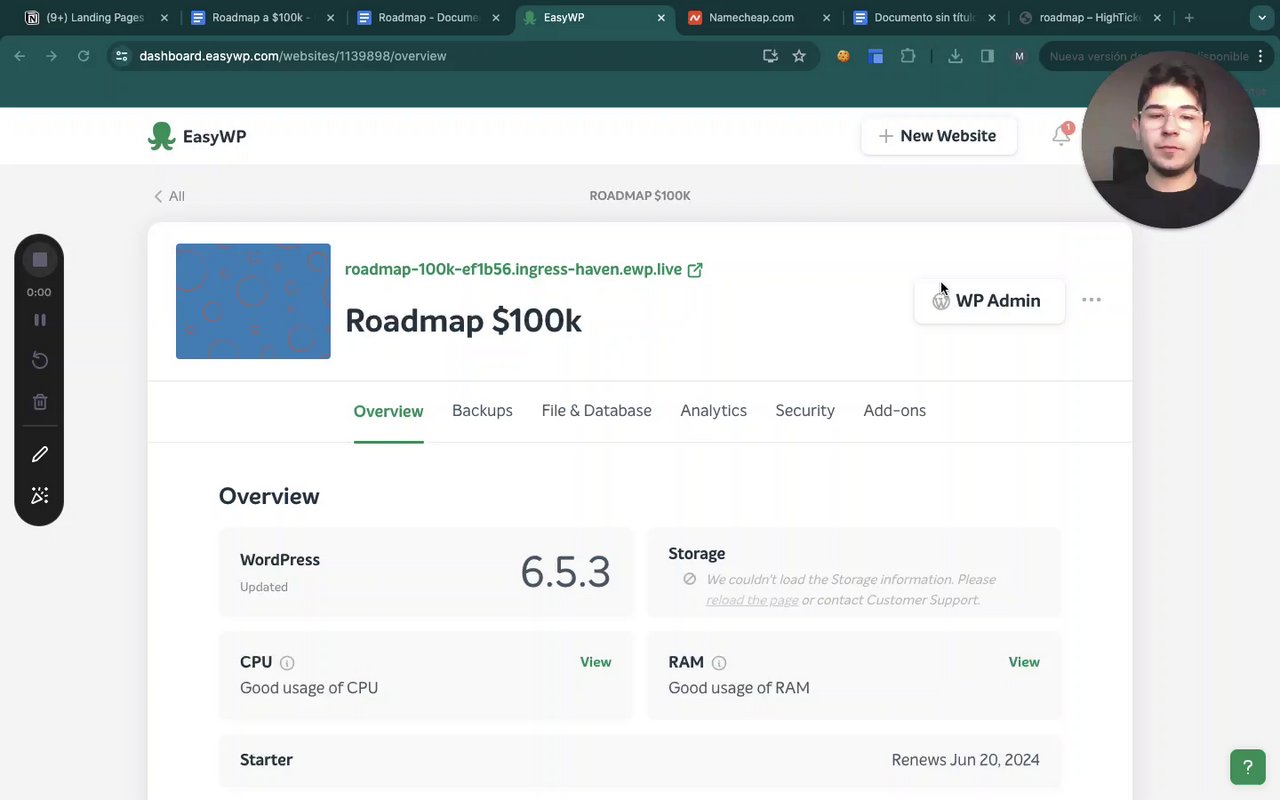
Task: Open the Backups tab
Action: pyautogui.click(x=482, y=411)
